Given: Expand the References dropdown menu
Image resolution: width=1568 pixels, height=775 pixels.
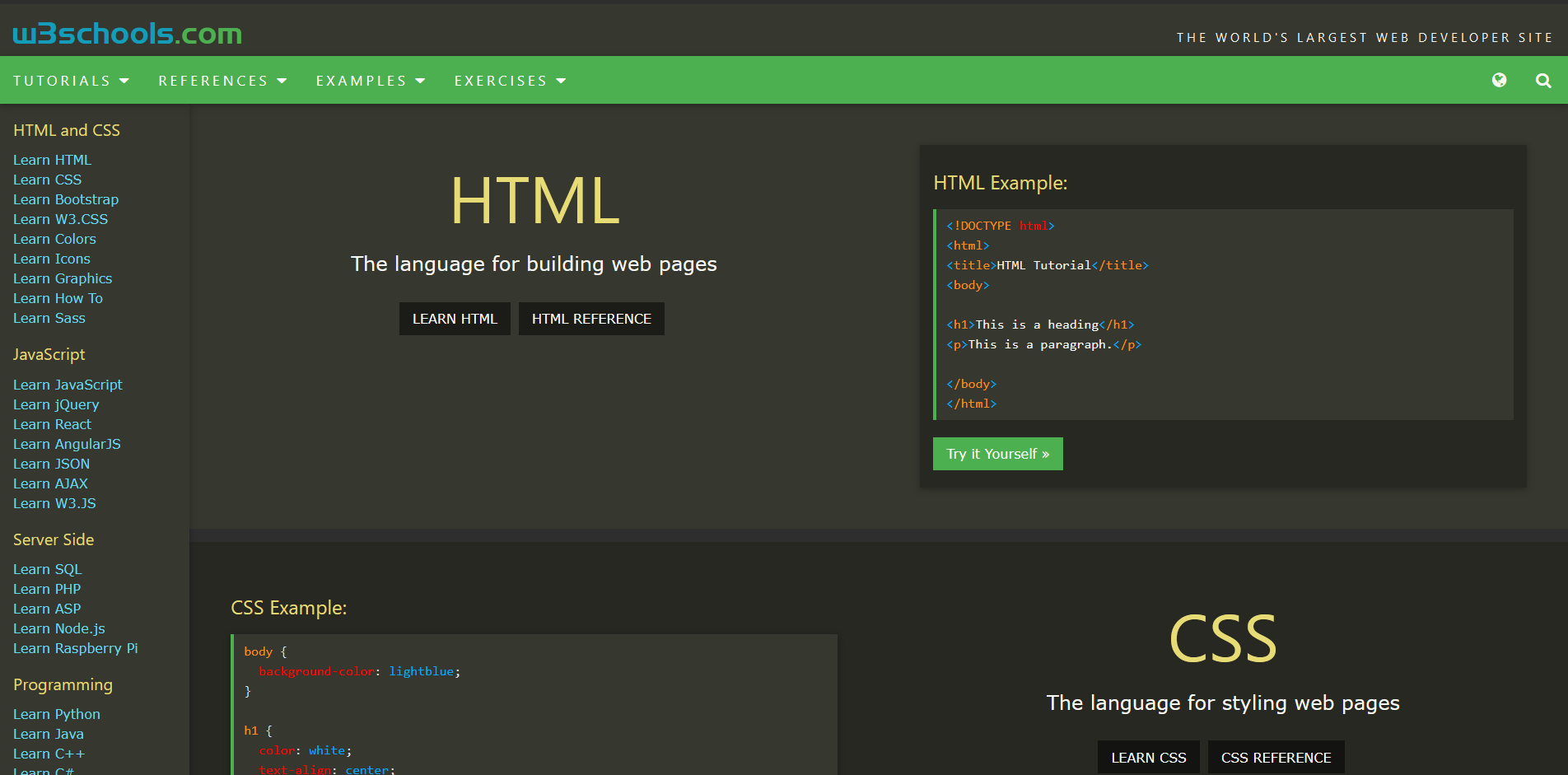Looking at the screenshot, I should tap(222, 81).
